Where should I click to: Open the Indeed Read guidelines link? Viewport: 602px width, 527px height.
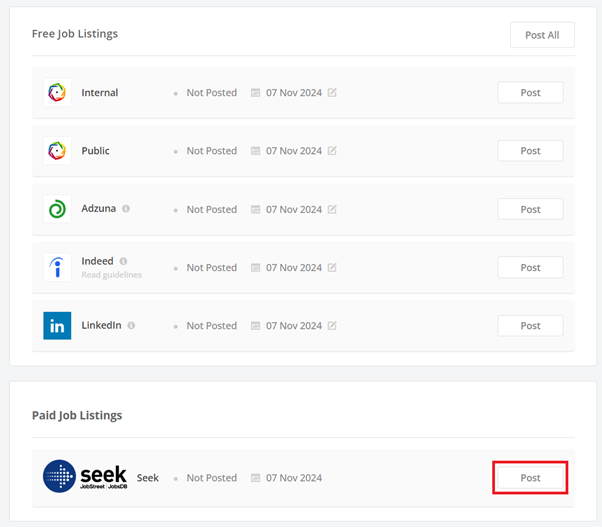pos(111,275)
